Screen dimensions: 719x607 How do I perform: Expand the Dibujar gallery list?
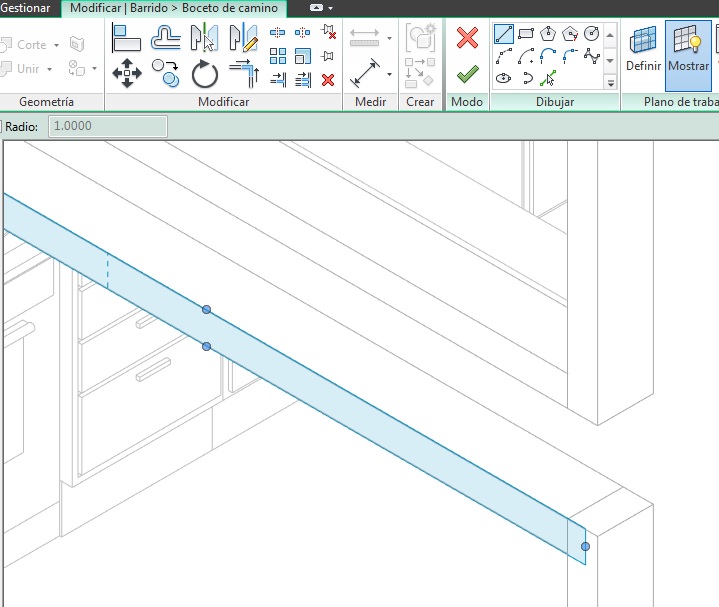coord(611,84)
